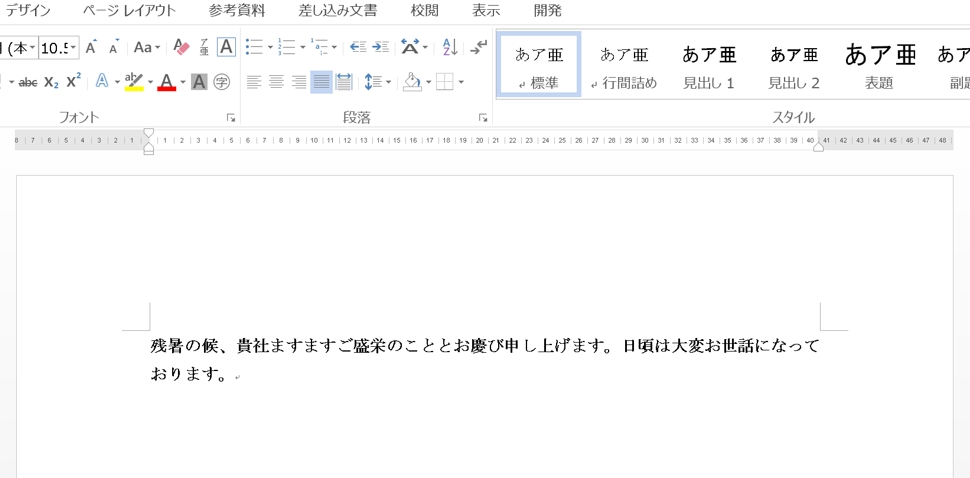This screenshot has width=970, height=478.
Task: Open the 参考資料 ribbon tab
Action: [x=237, y=11]
